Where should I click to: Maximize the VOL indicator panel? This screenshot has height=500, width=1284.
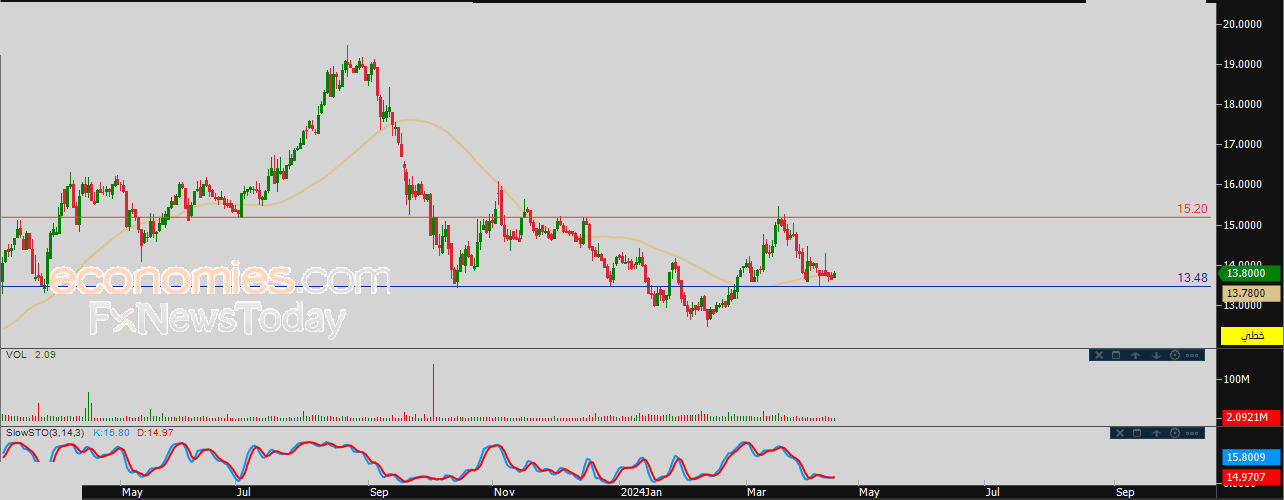coord(1116,355)
